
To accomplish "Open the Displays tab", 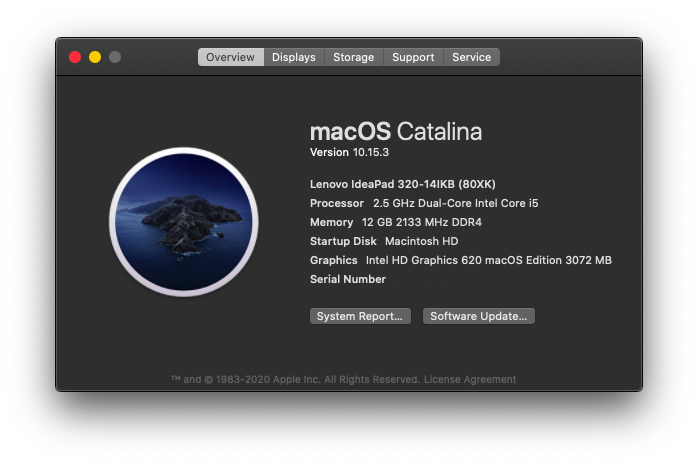I will [294, 57].
